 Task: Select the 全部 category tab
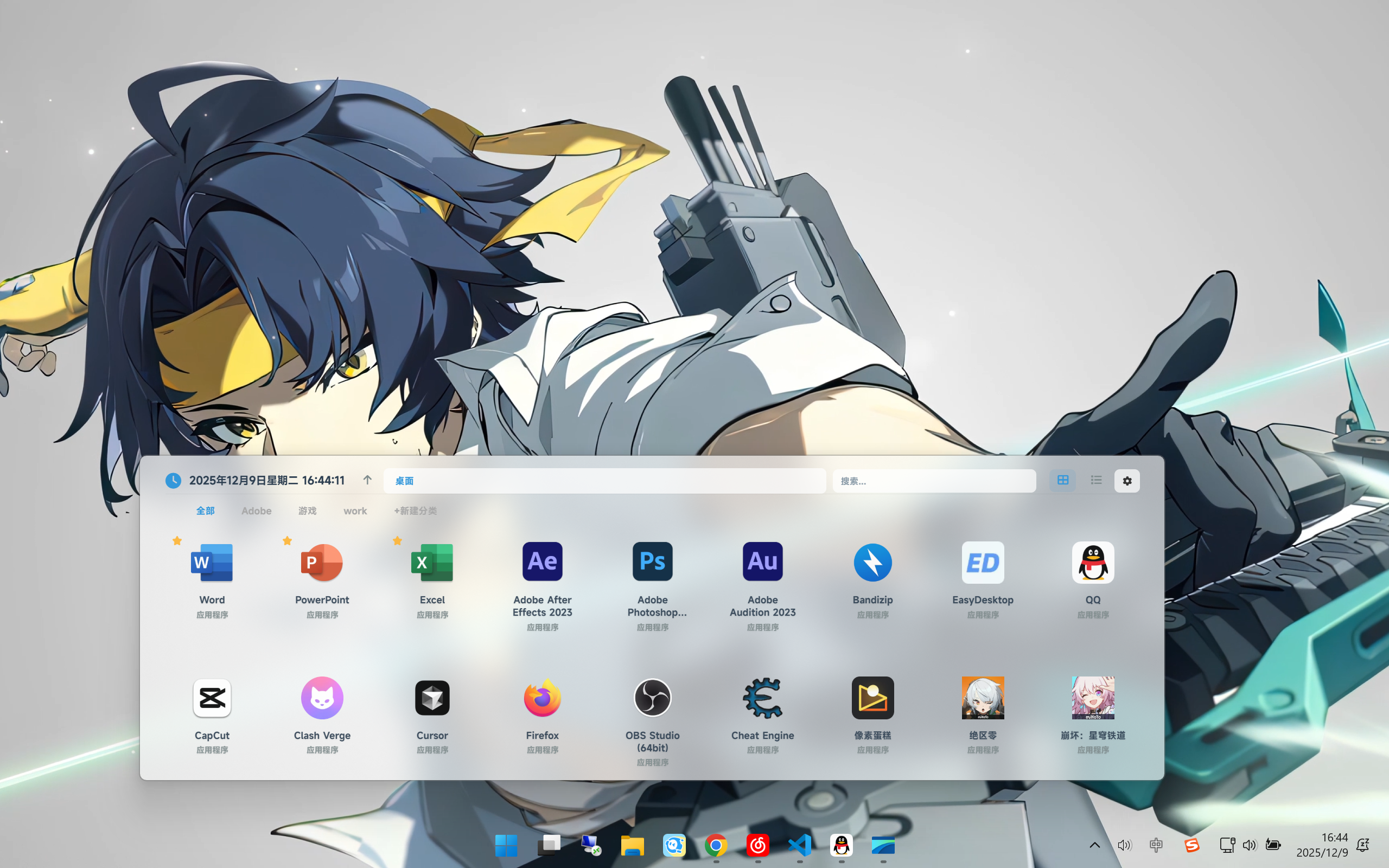pyautogui.click(x=206, y=511)
